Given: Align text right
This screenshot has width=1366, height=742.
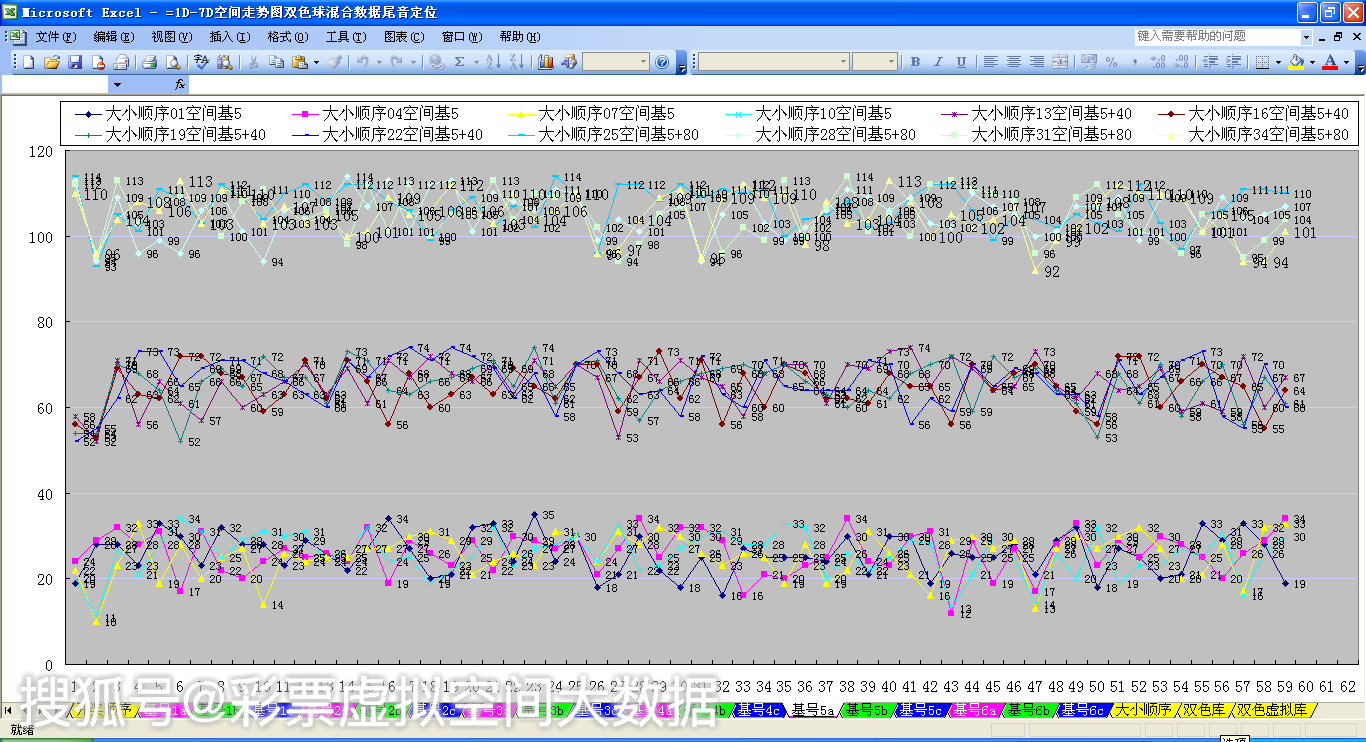Looking at the screenshot, I should (1036, 61).
